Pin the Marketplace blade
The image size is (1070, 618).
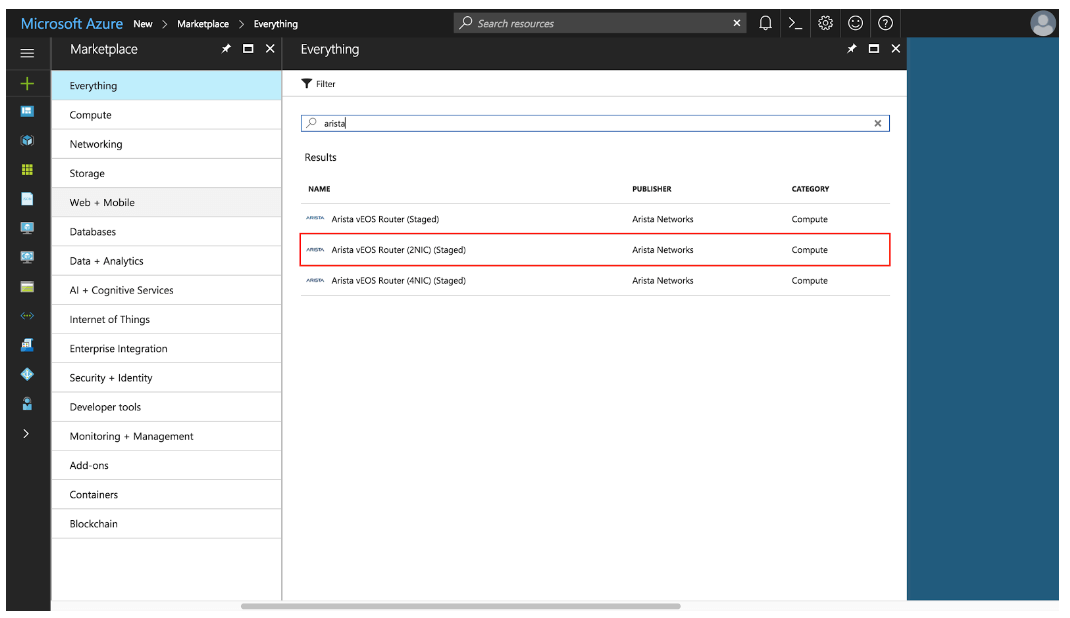click(226, 48)
